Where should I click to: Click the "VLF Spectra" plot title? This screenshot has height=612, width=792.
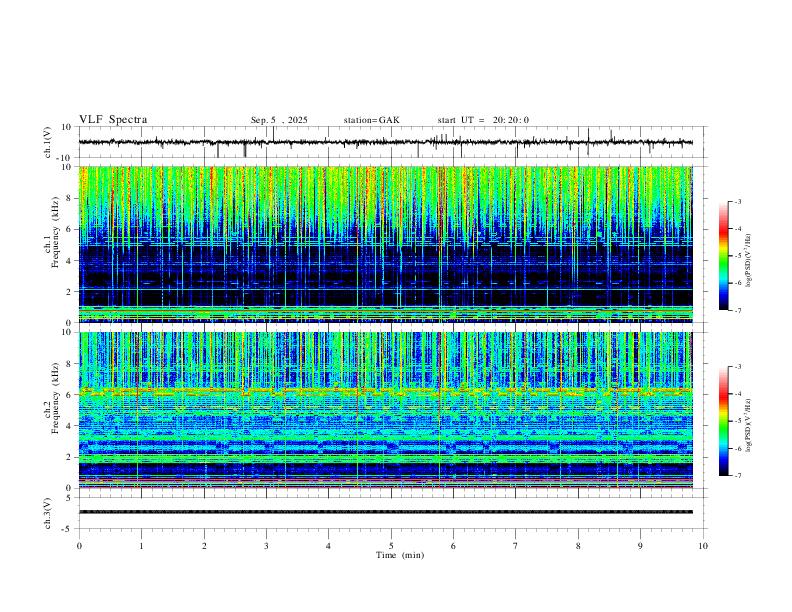(x=113, y=119)
